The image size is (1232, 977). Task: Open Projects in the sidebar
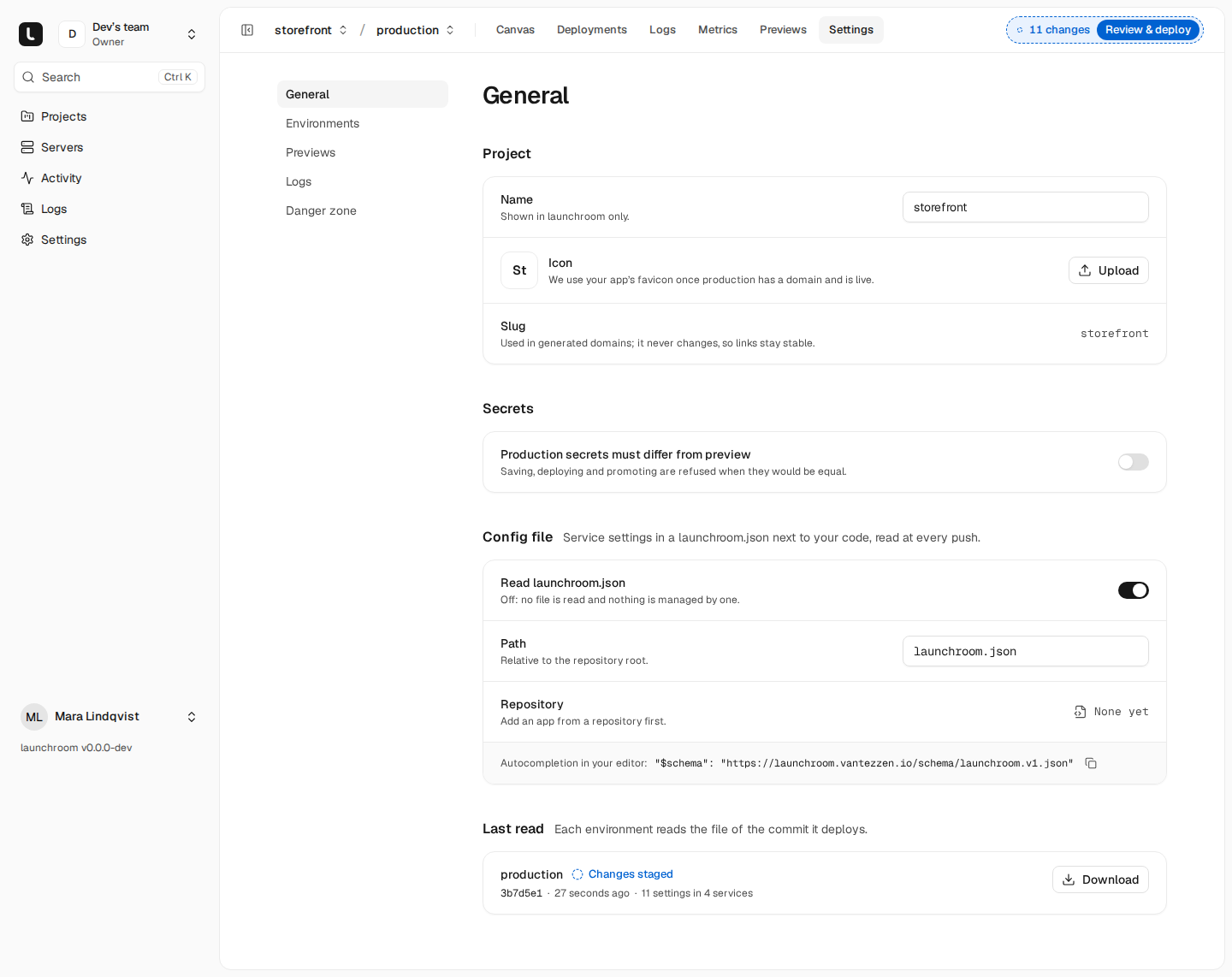[x=110, y=116]
